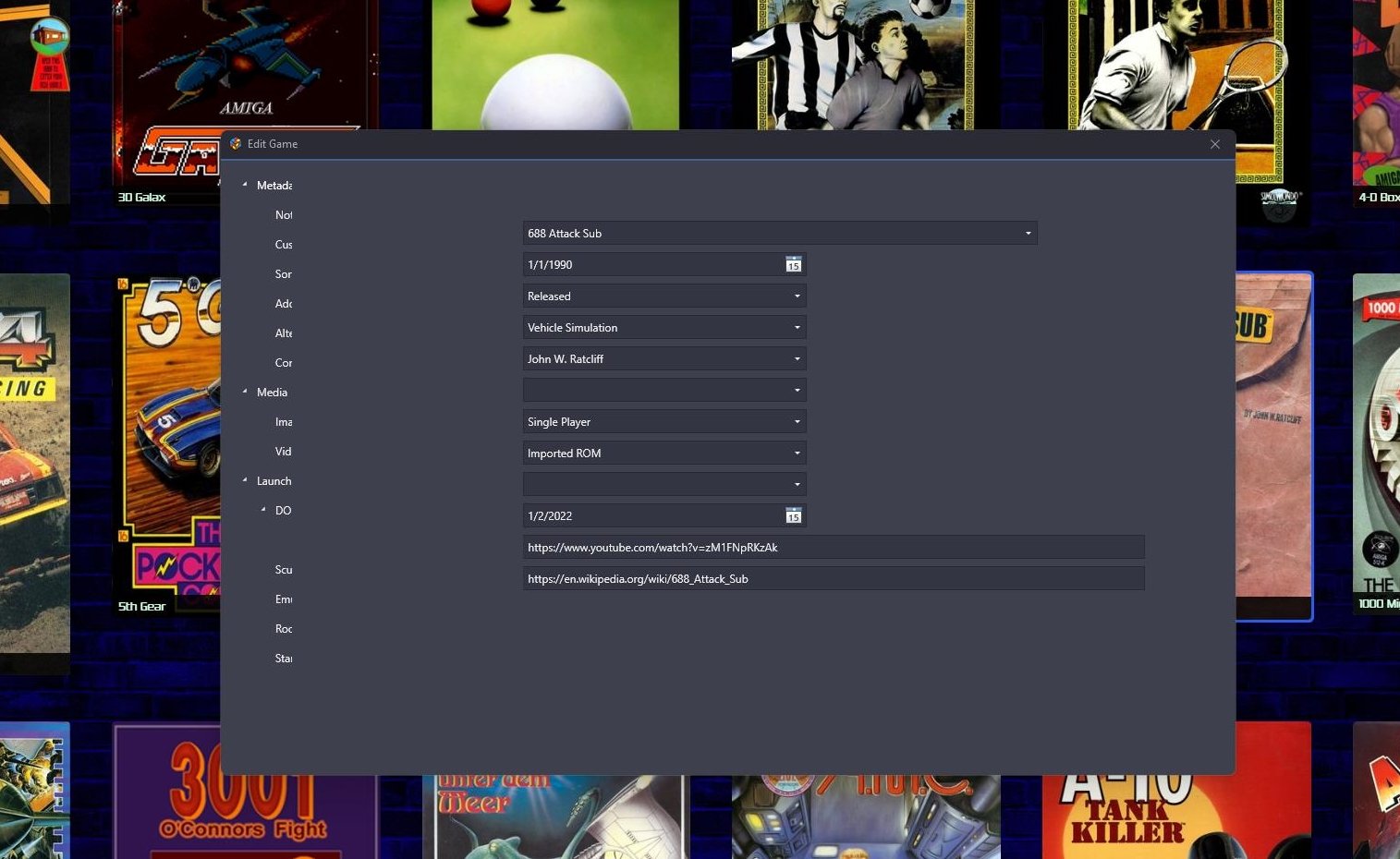Open calendar picker beside 1/1/1990 date
The height and width of the screenshot is (859, 1400).
click(793, 265)
